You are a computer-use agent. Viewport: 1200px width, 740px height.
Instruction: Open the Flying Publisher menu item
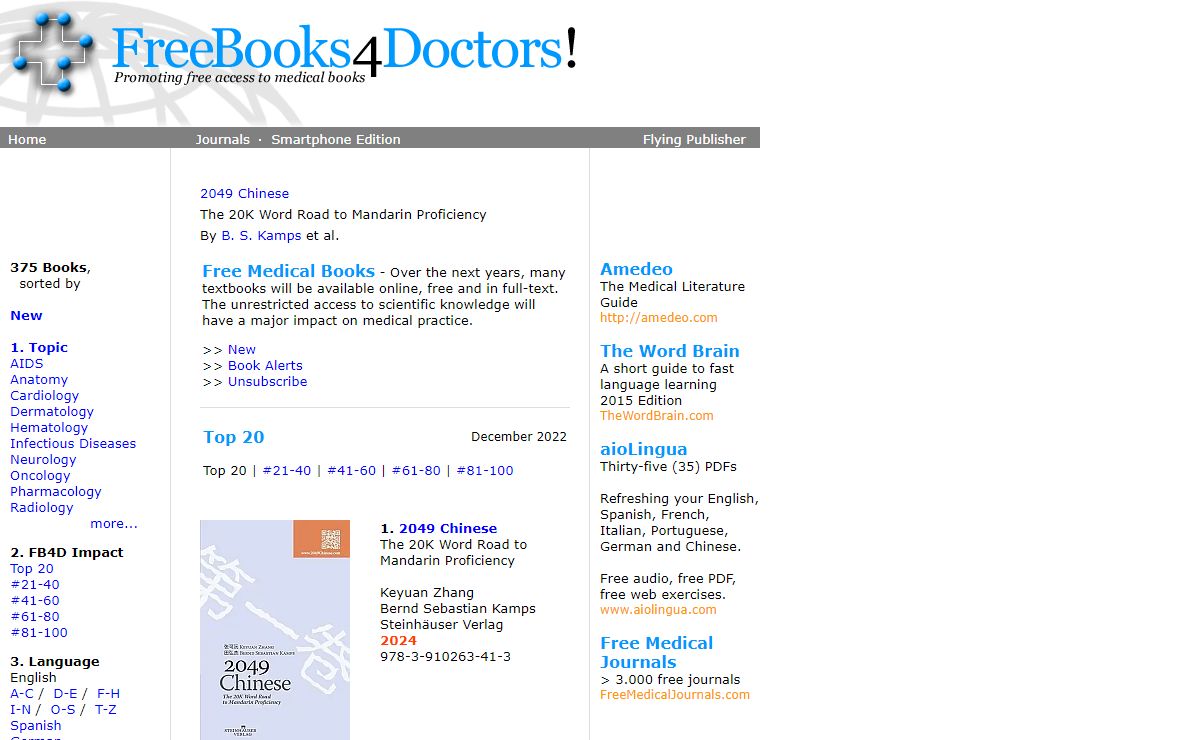point(694,139)
